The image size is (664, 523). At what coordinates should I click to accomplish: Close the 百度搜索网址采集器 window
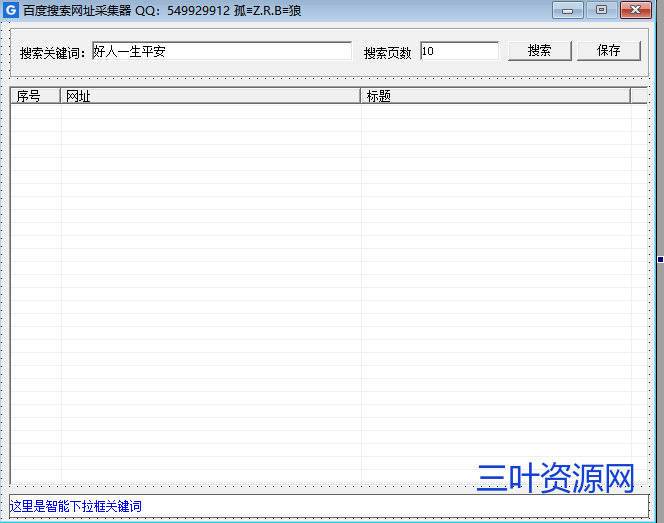click(635, 11)
